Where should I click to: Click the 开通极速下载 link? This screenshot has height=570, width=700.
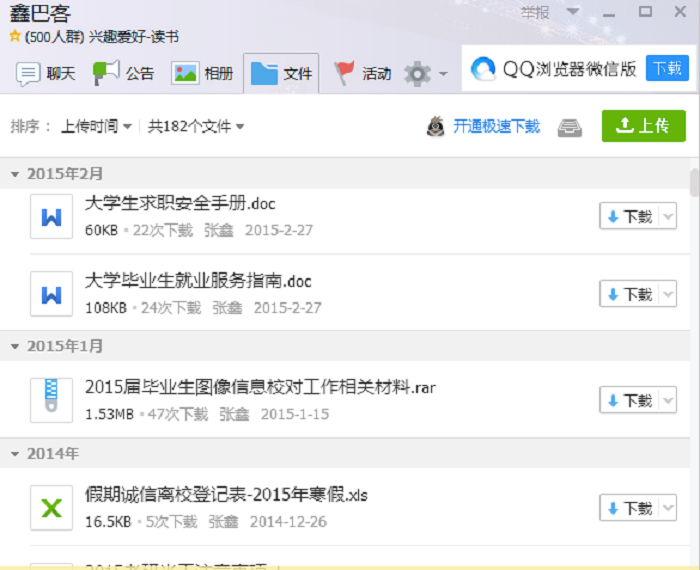(x=496, y=126)
